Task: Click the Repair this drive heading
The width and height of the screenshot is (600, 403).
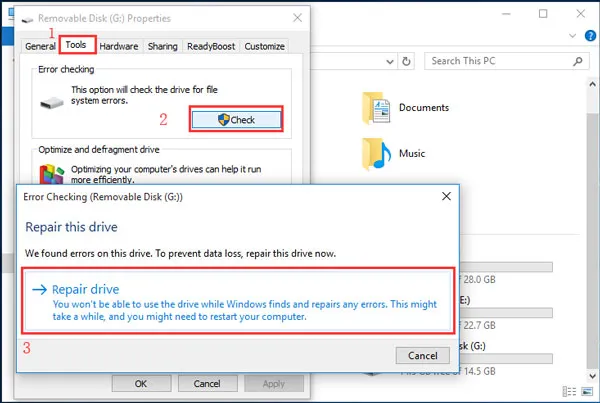Action: point(71,227)
